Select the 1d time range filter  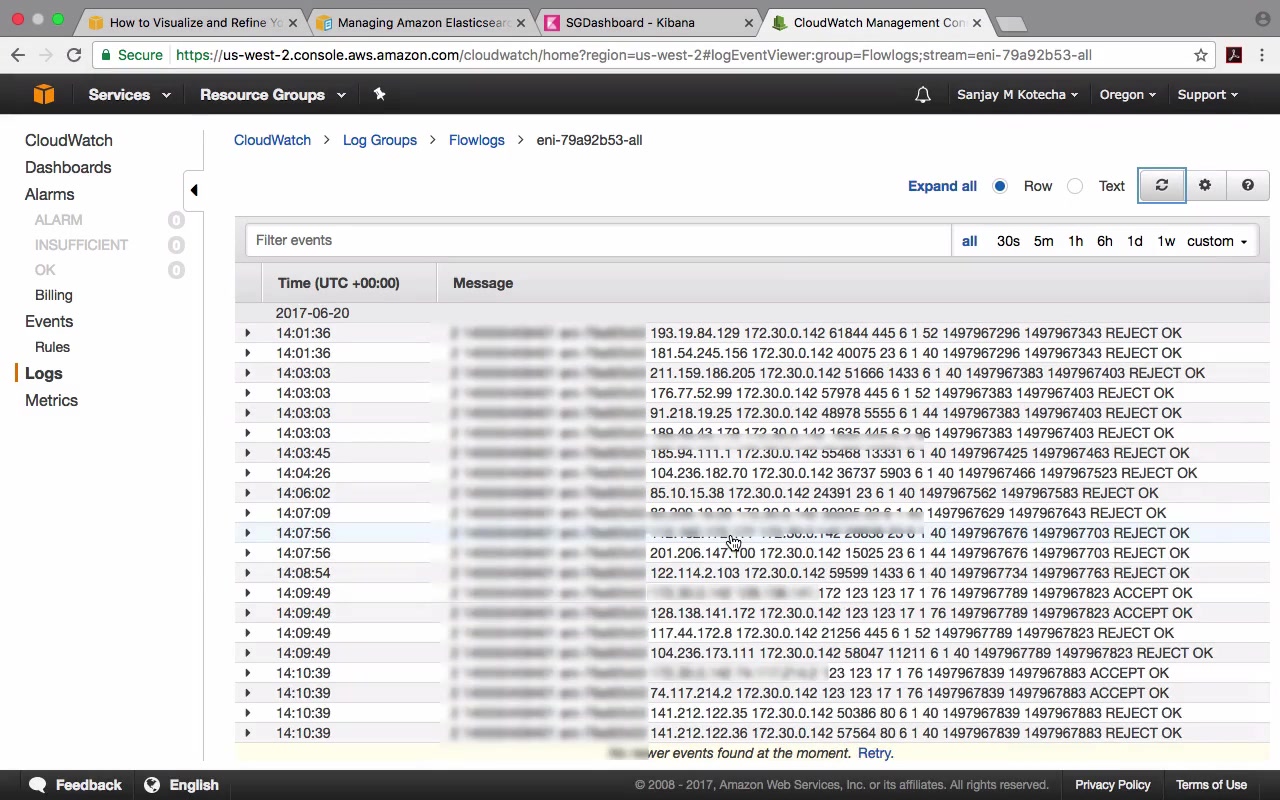(1134, 241)
